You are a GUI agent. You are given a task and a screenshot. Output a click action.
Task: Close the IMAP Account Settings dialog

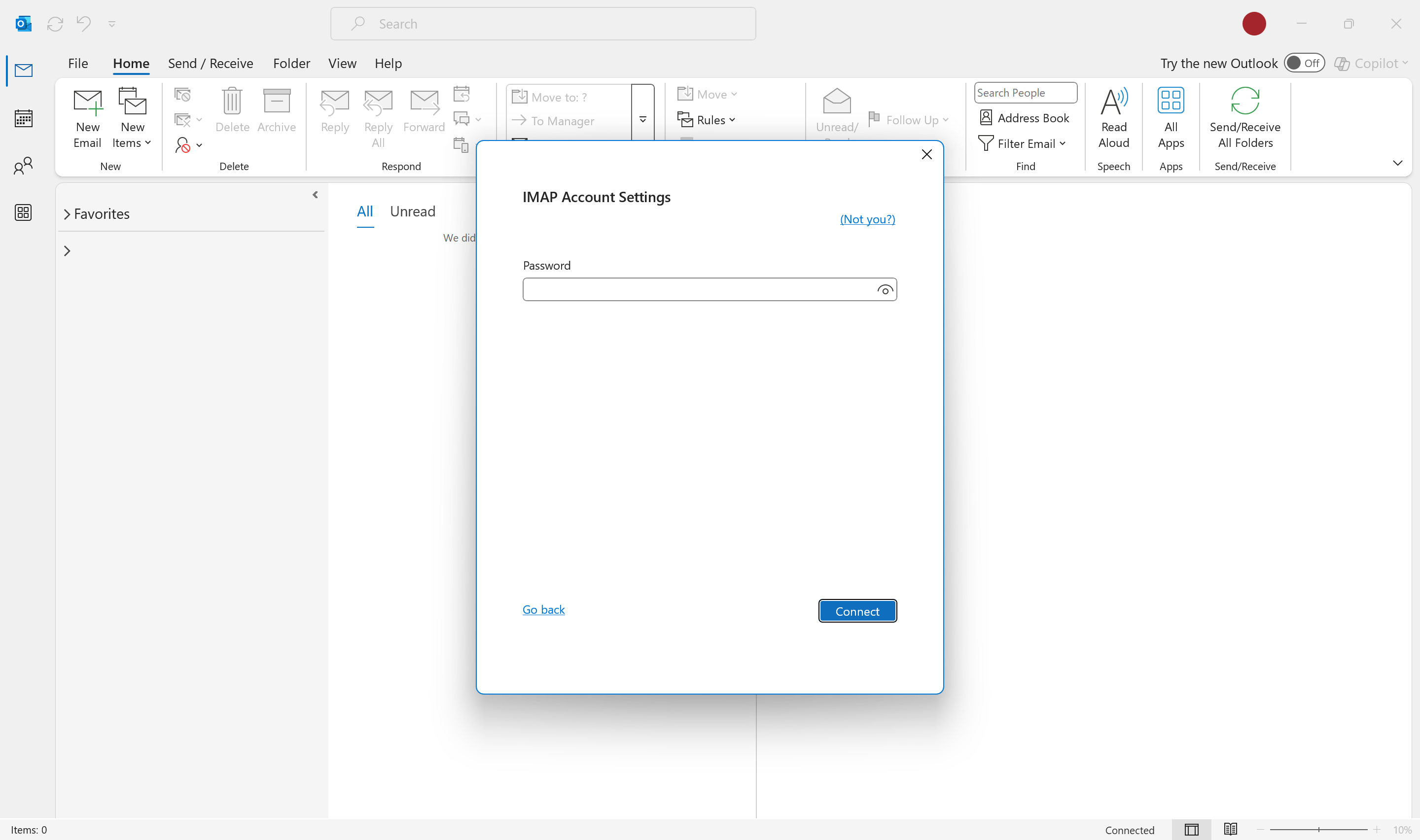[926, 154]
